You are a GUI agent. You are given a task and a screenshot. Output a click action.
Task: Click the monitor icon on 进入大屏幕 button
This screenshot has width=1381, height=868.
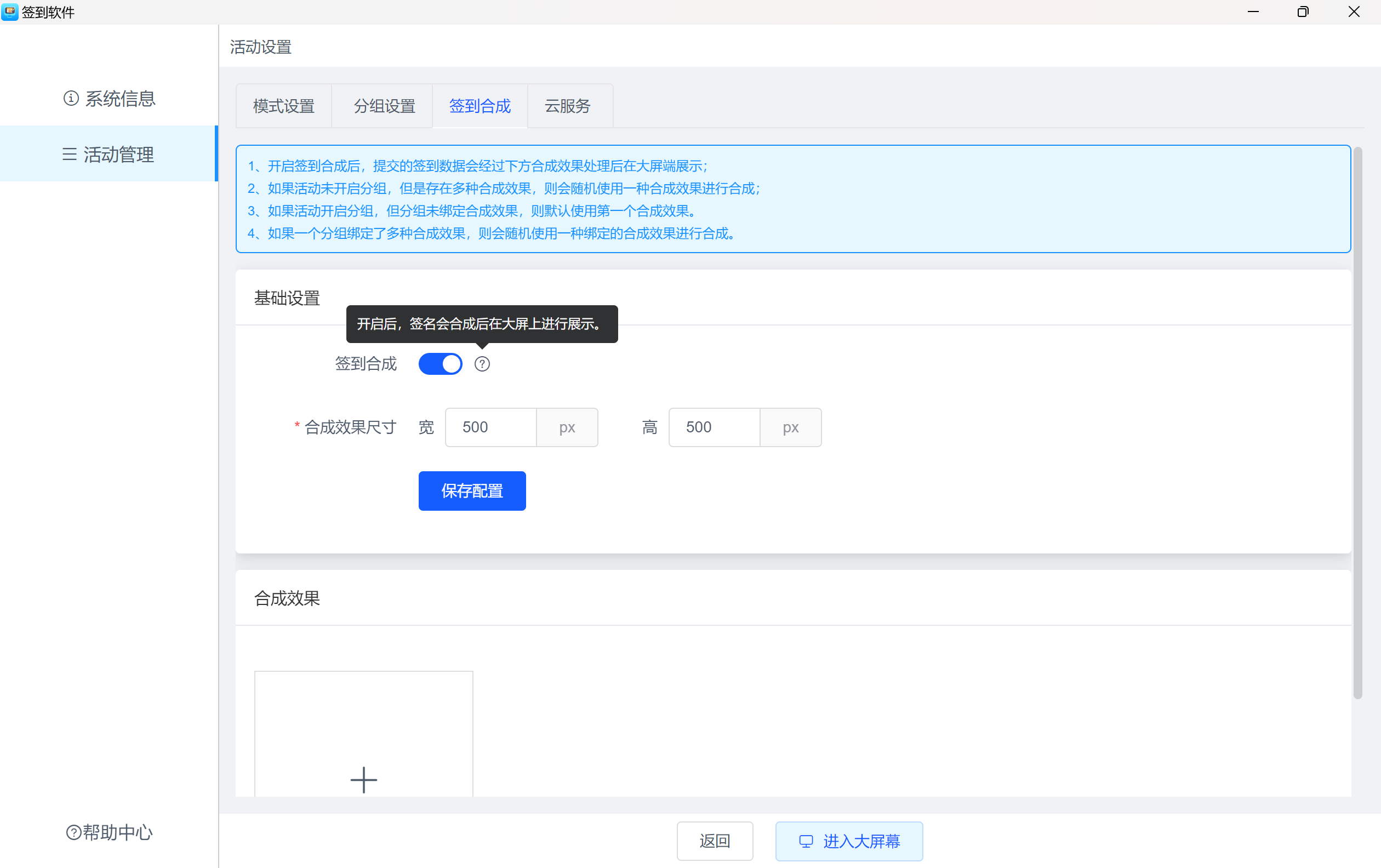pyautogui.click(x=806, y=841)
